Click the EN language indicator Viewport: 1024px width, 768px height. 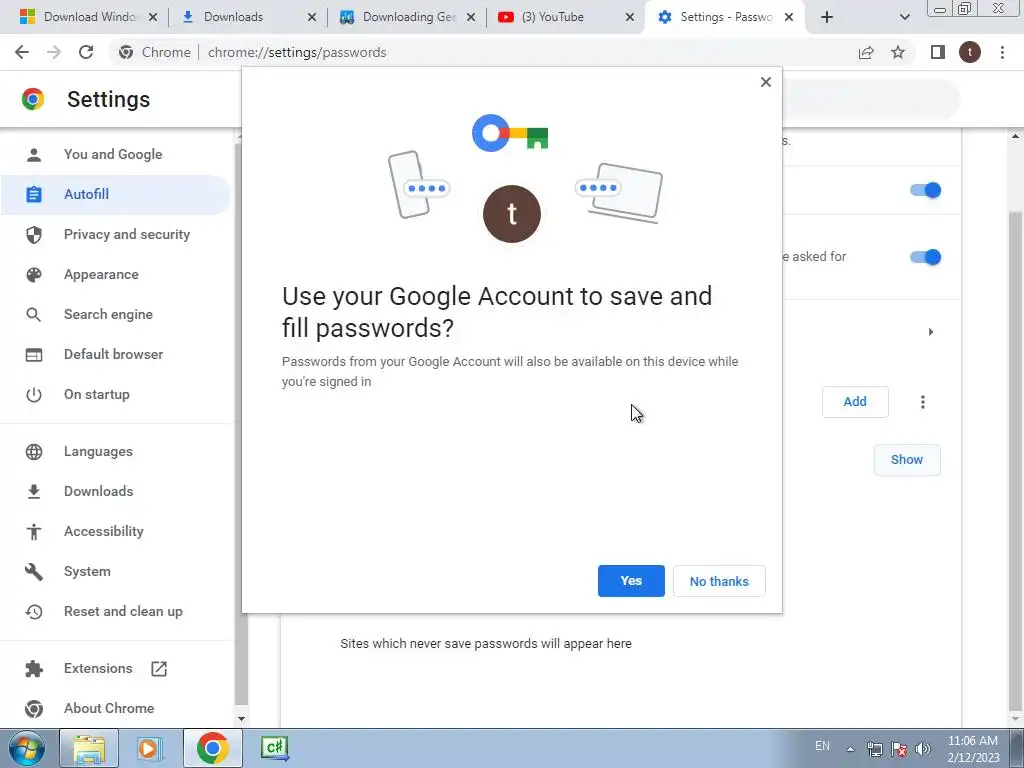tap(822, 746)
